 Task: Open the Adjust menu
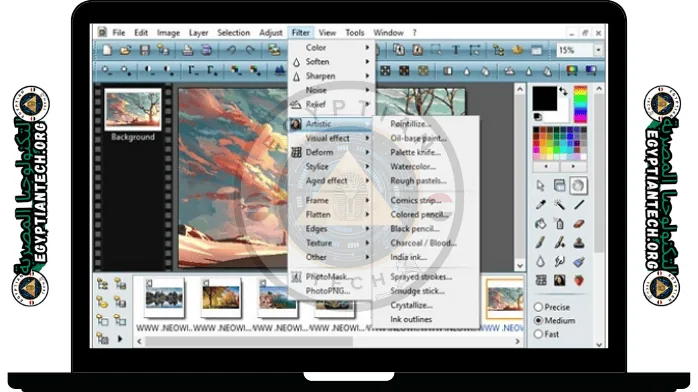(271, 32)
